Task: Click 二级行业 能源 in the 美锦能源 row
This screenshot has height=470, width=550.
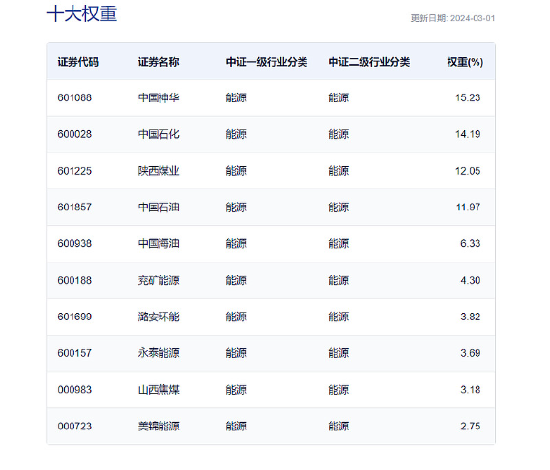Action: 339,426
